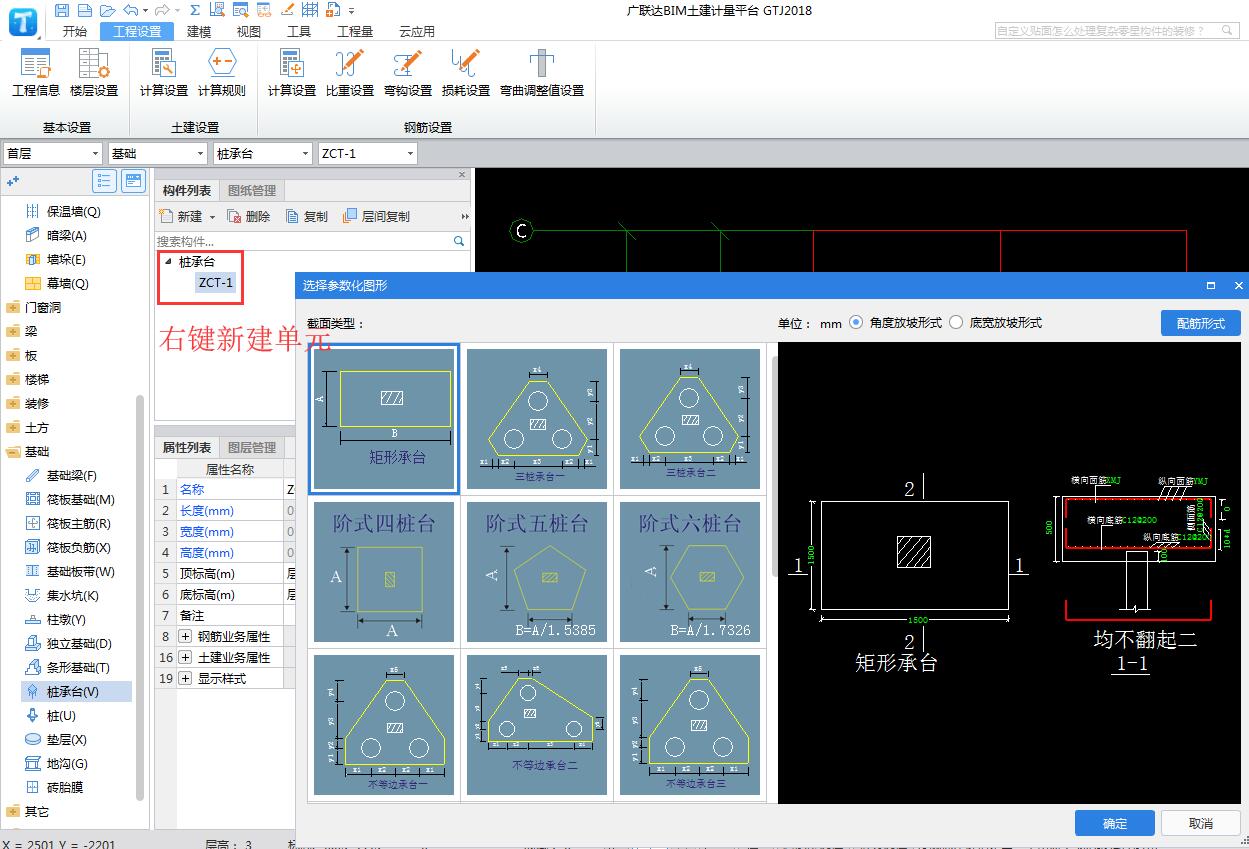The height and width of the screenshot is (849, 1249).
Task: Click 删除 in component list toolbar
Action: (x=249, y=216)
